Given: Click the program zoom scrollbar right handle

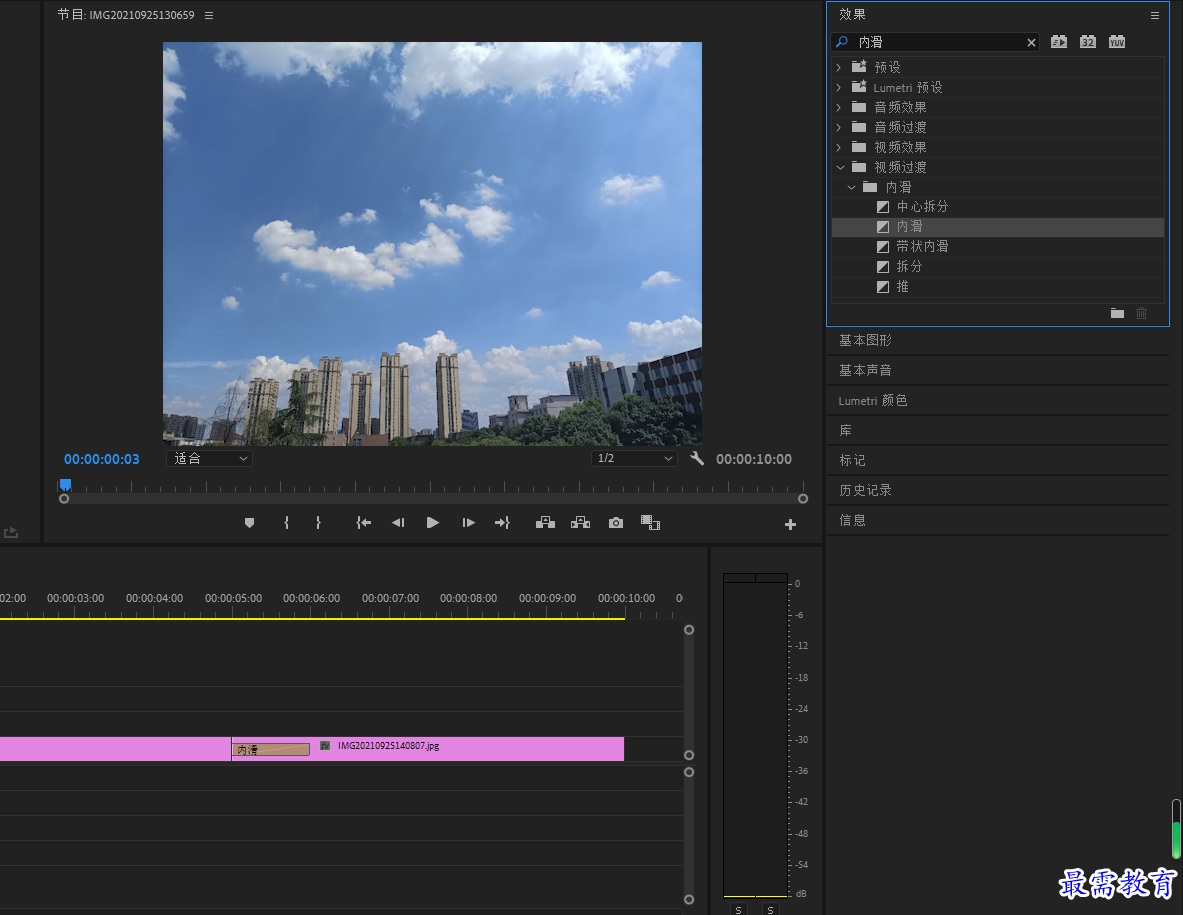Looking at the screenshot, I should pyautogui.click(x=803, y=499).
